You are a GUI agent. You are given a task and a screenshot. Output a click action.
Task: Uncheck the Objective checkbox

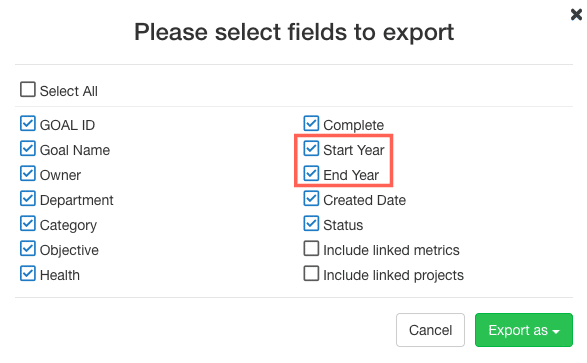coord(28,249)
